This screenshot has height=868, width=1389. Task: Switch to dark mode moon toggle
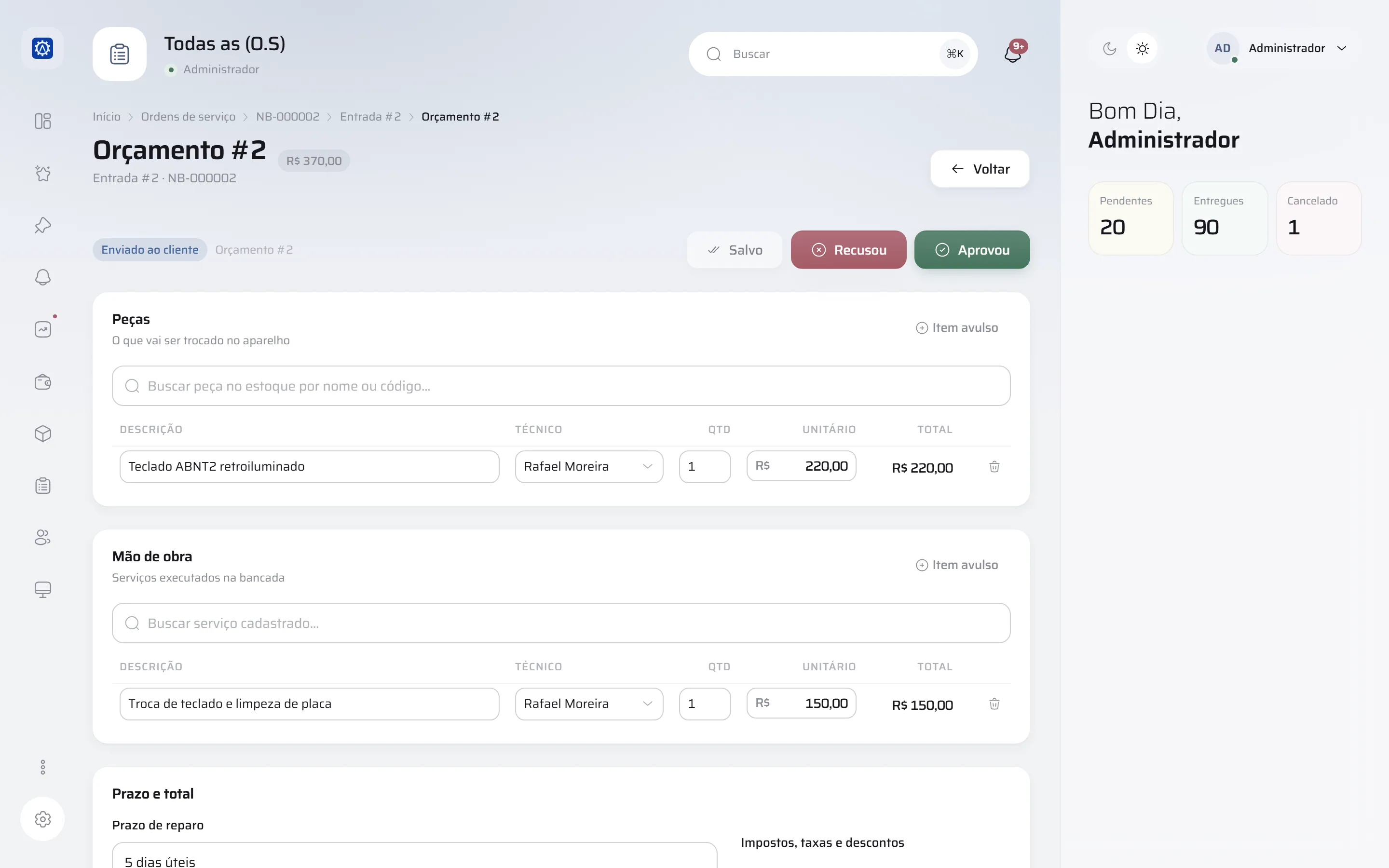[1109, 49]
